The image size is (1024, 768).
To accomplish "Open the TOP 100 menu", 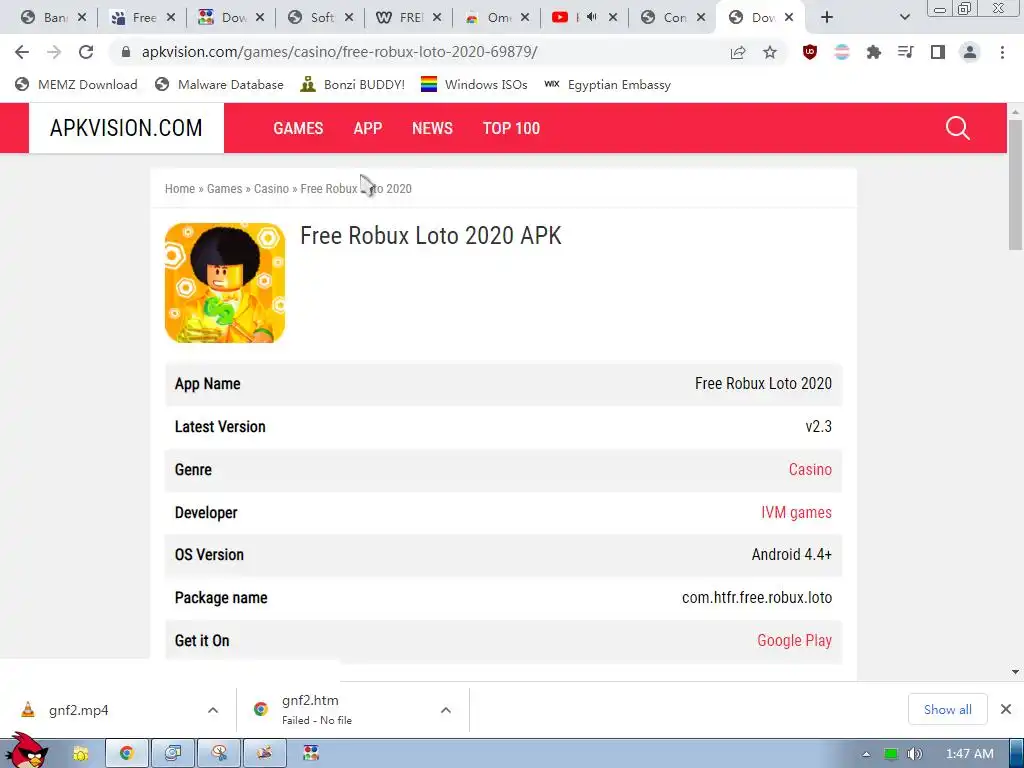I will (x=511, y=128).
